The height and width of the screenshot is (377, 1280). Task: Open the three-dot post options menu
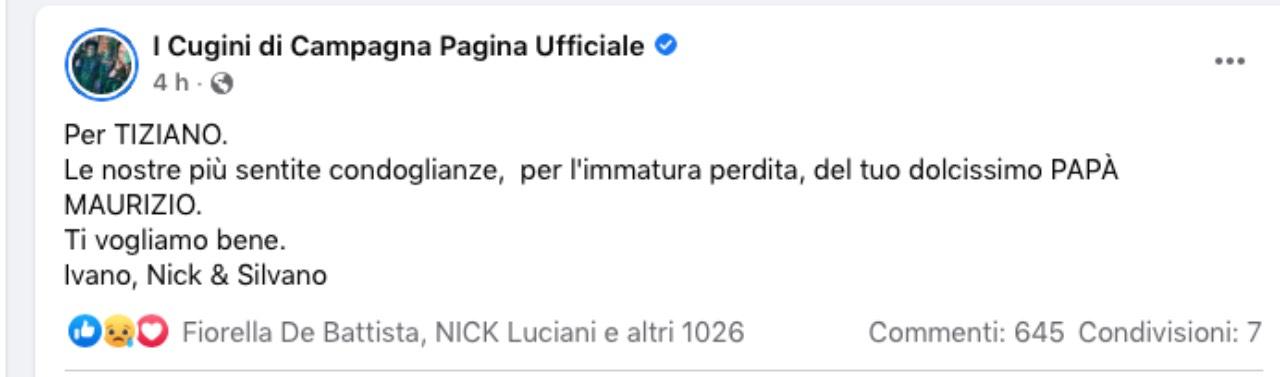point(1229,62)
